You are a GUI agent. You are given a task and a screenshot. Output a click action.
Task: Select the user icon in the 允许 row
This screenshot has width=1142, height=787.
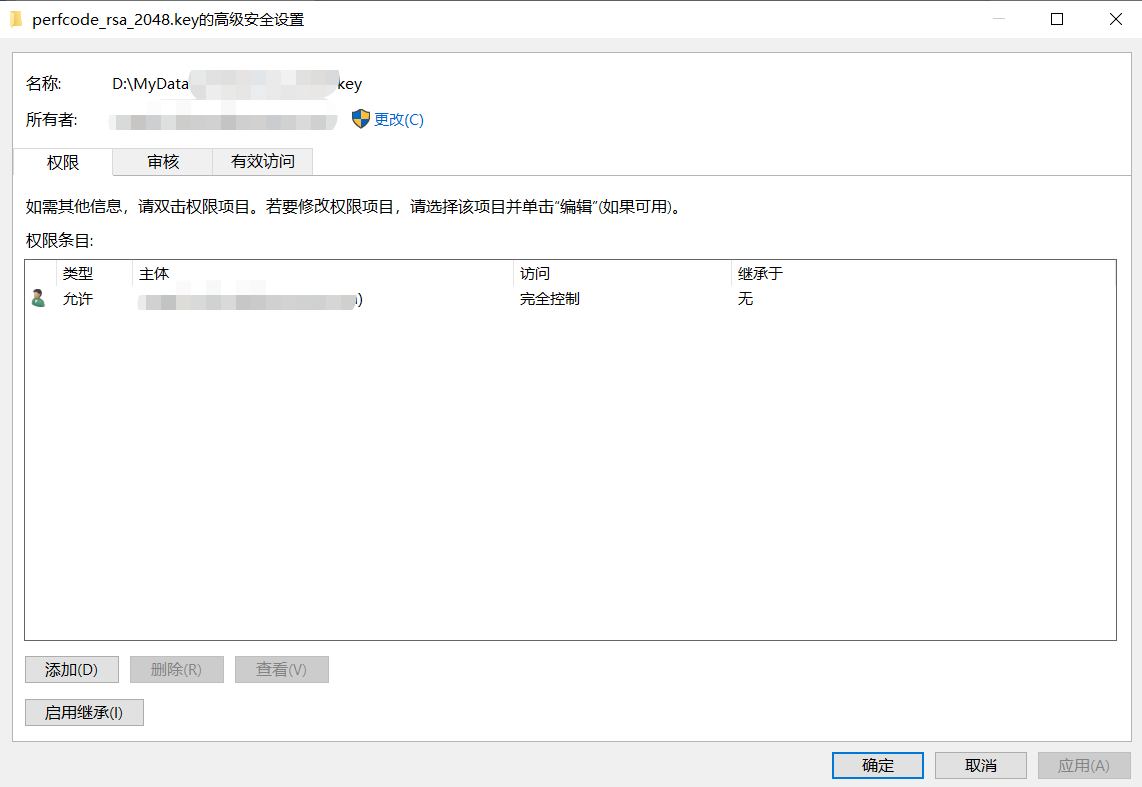coord(39,298)
